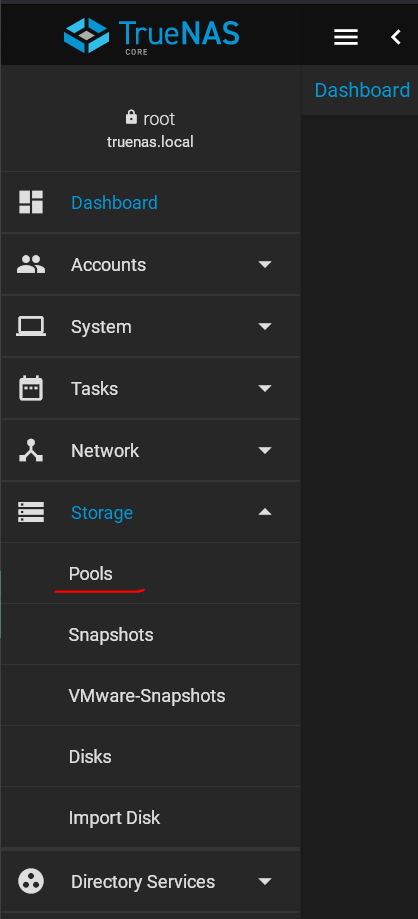Expand the Accounts menu arrow

(265, 264)
